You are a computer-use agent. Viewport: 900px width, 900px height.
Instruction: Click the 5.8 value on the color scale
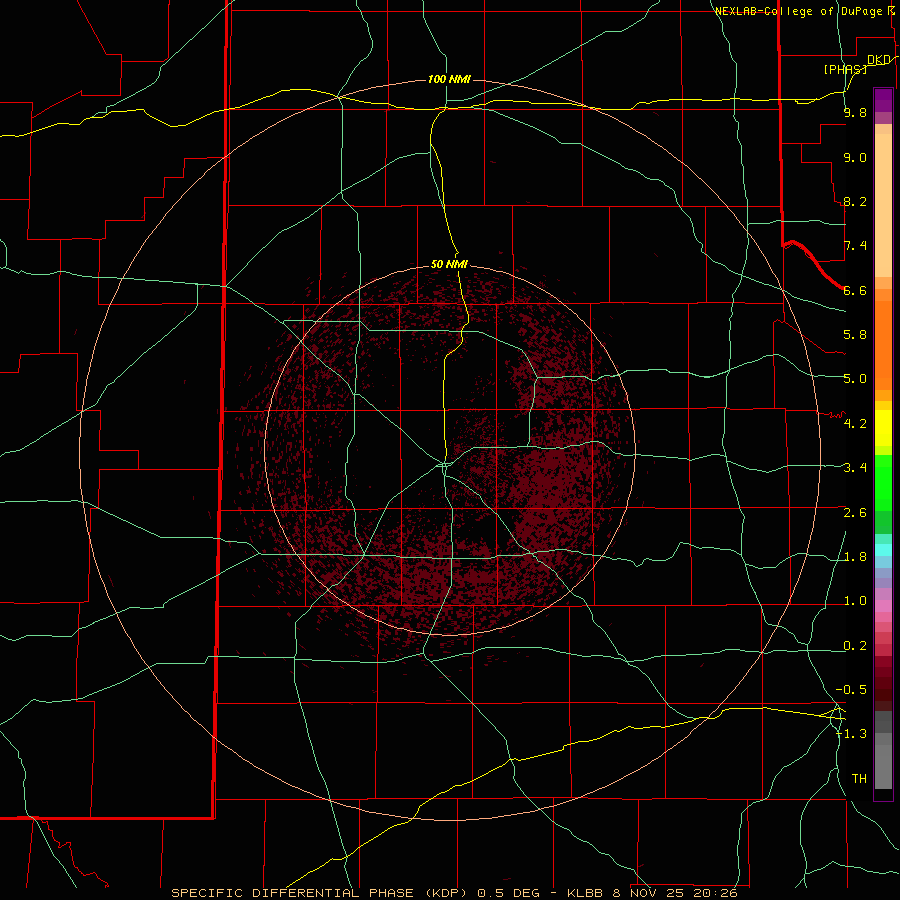(x=855, y=335)
